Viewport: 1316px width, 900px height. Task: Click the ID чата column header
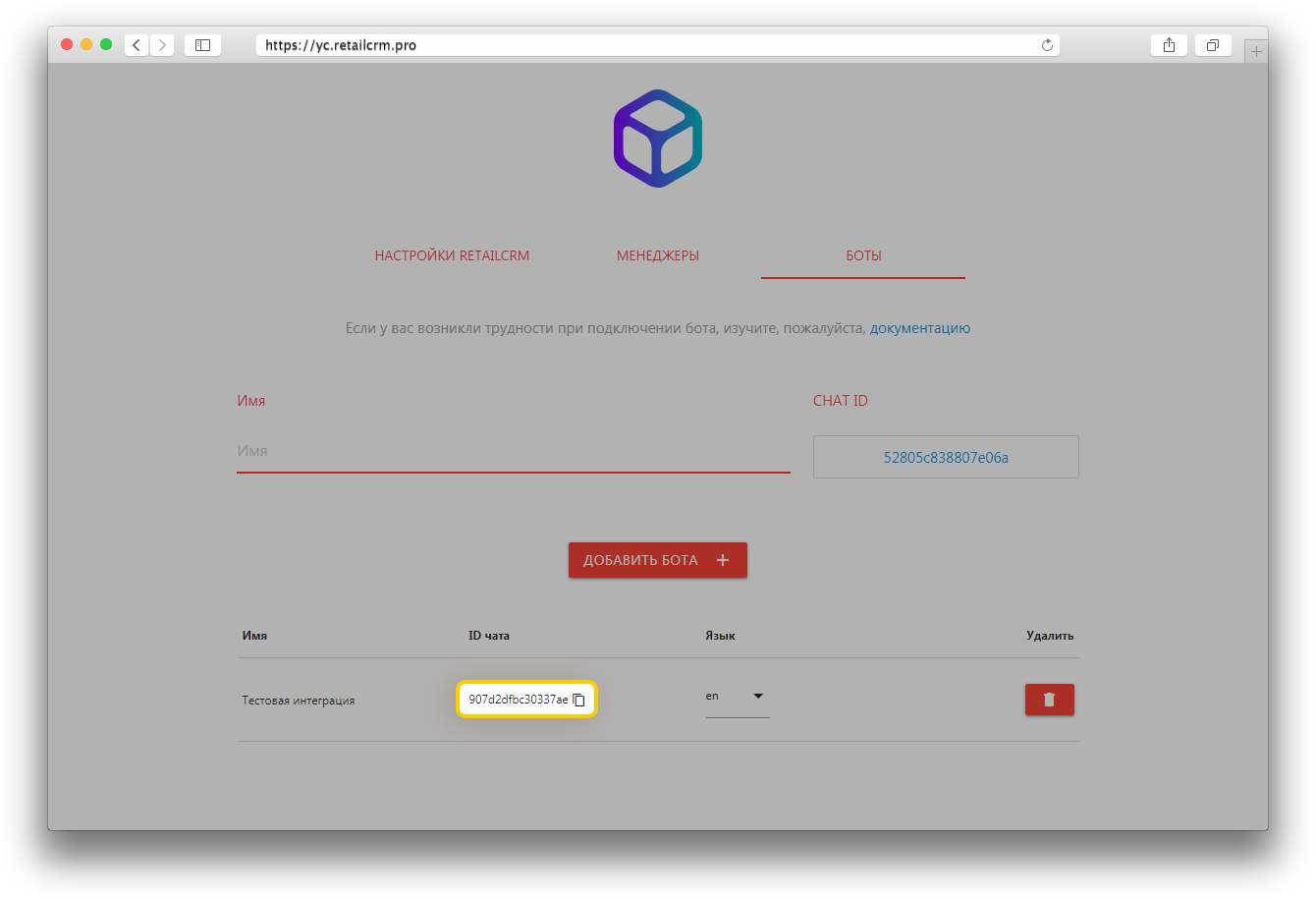[489, 636]
